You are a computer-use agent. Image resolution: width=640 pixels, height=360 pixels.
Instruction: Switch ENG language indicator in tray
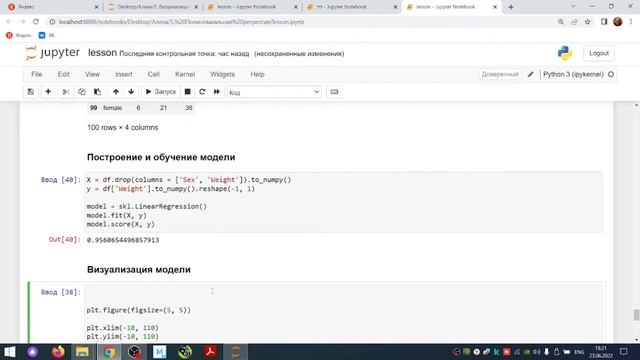pos(579,352)
